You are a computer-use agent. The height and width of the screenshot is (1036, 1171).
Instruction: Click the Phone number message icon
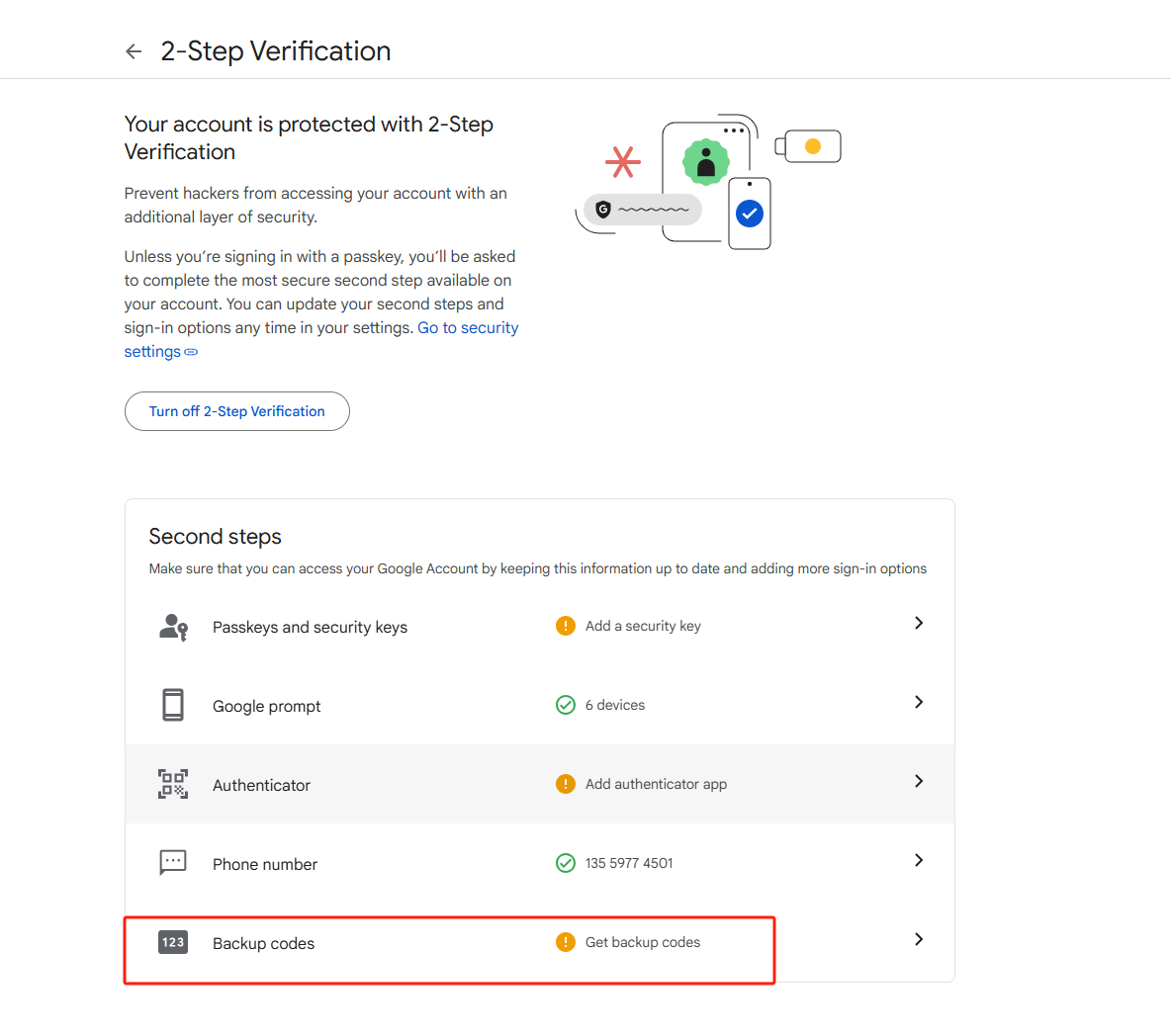pyautogui.click(x=173, y=863)
